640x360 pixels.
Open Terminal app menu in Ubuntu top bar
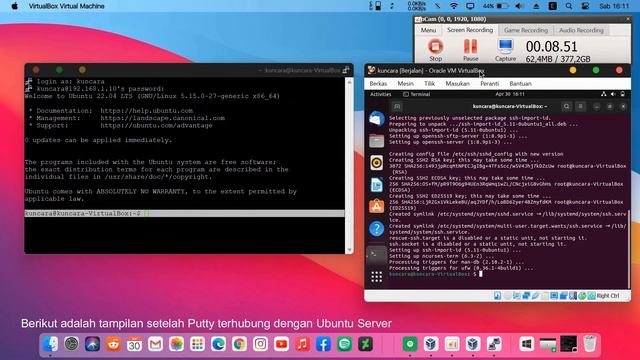click(417, 94)
